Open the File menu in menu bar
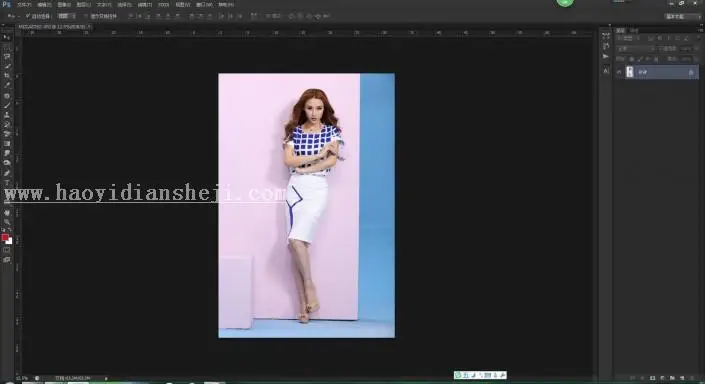Image resolution: width=705 pixels, height=384 pixels. [x=24, y=4]
